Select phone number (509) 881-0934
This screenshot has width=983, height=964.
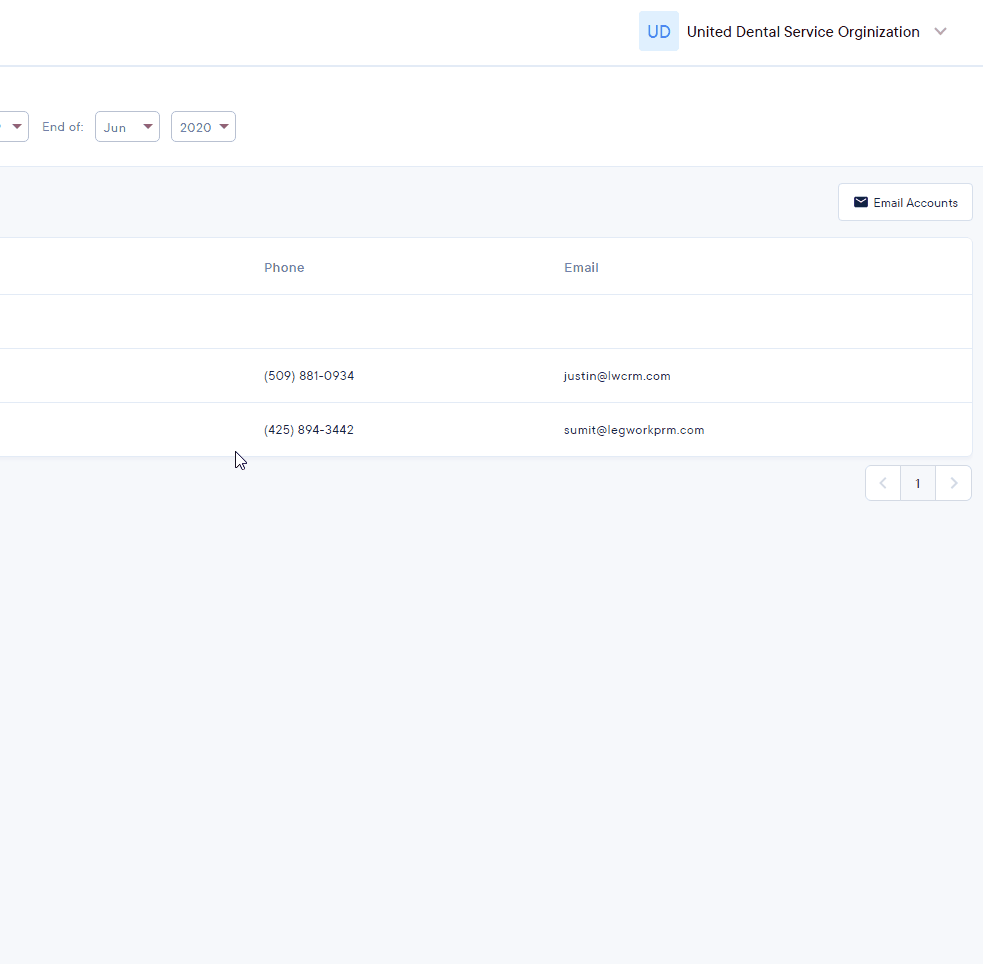click(309, 376)
